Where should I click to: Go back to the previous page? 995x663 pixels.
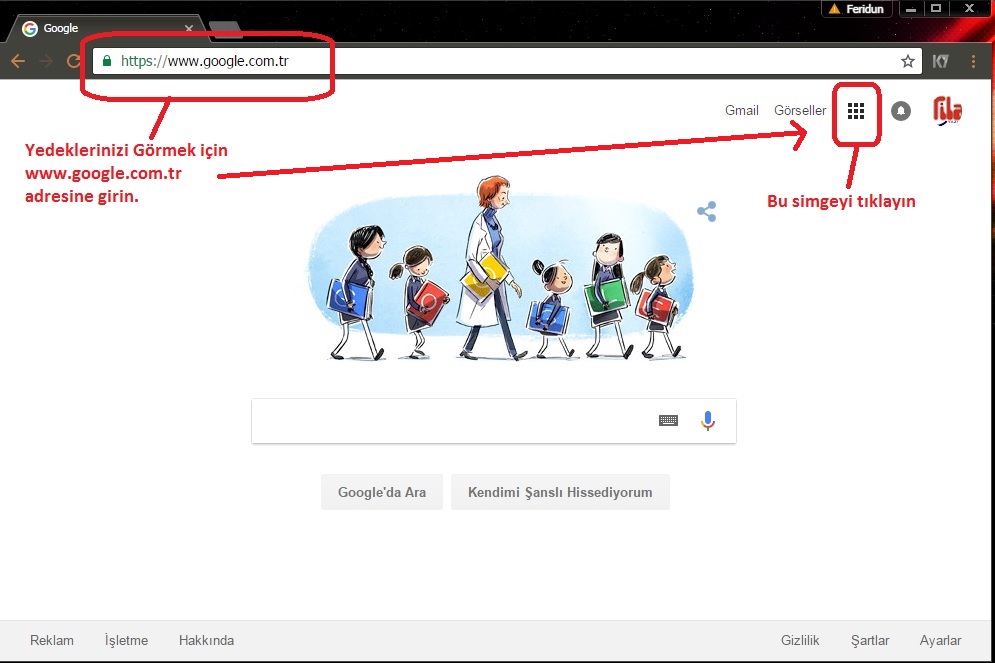click(17, 61)
